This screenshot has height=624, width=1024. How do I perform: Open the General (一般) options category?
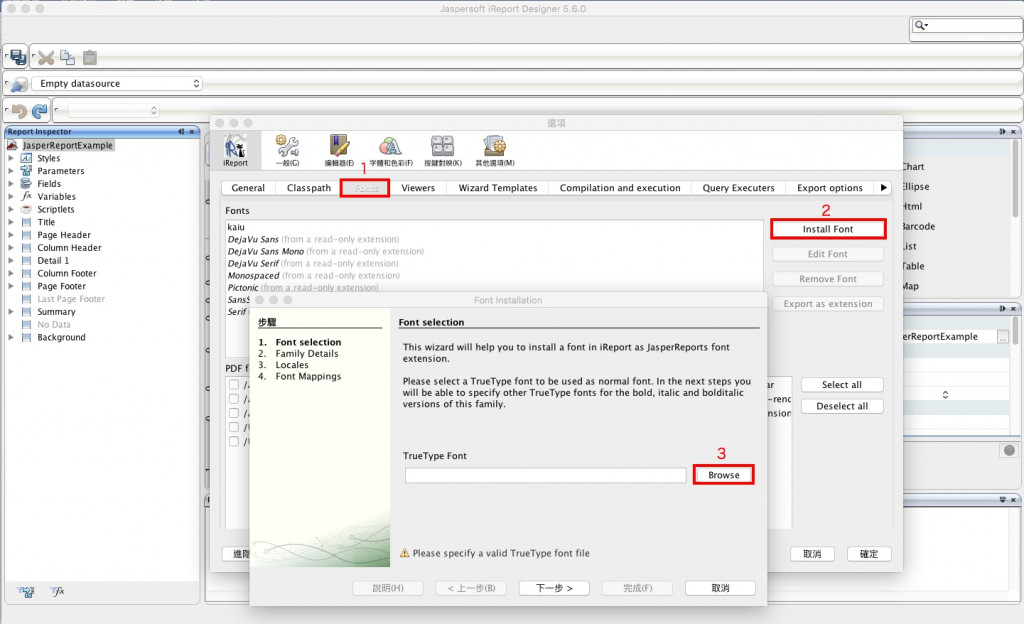coord(287,150)
